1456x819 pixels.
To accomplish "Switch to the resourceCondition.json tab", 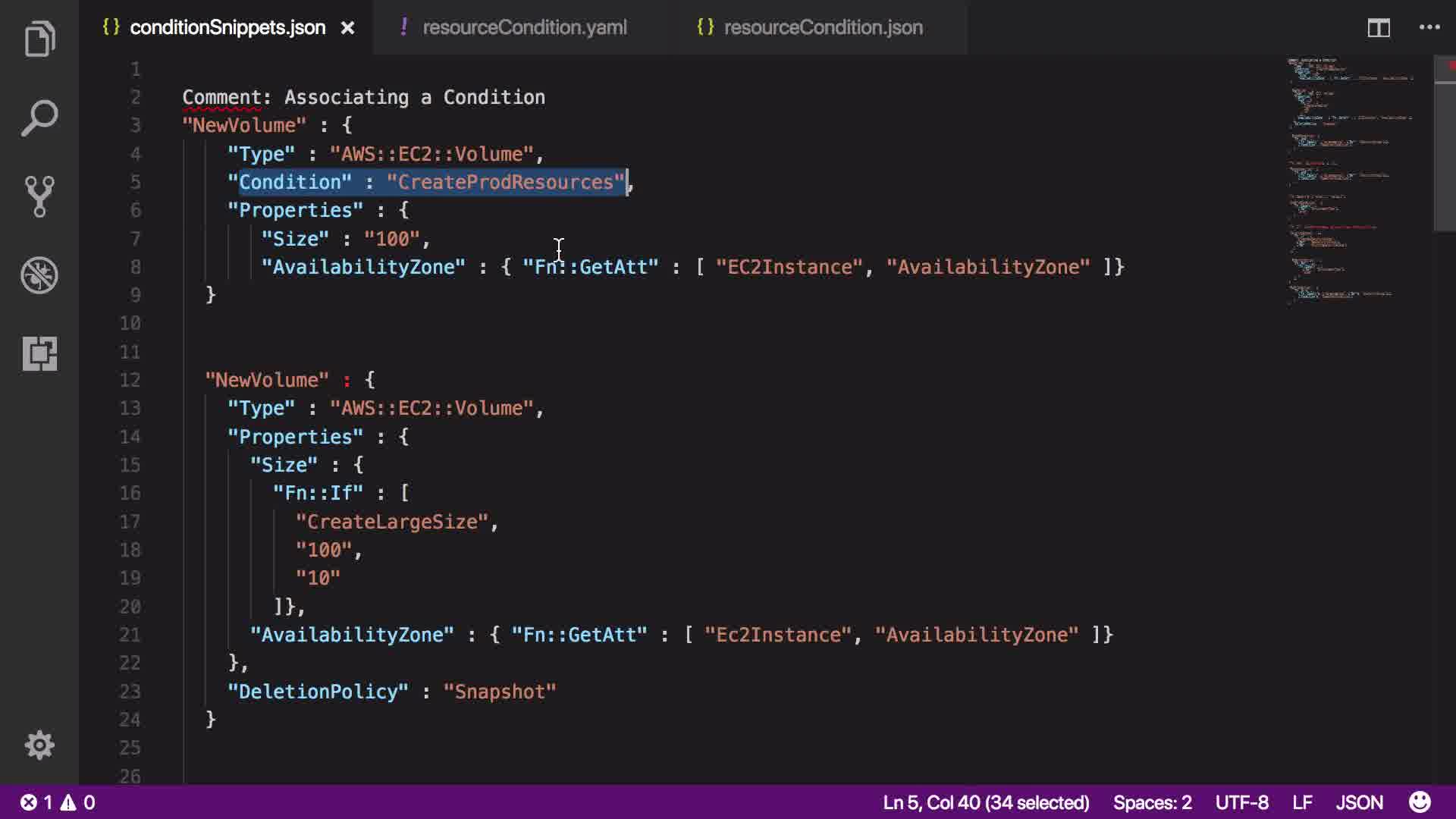I will click(823, 28).
